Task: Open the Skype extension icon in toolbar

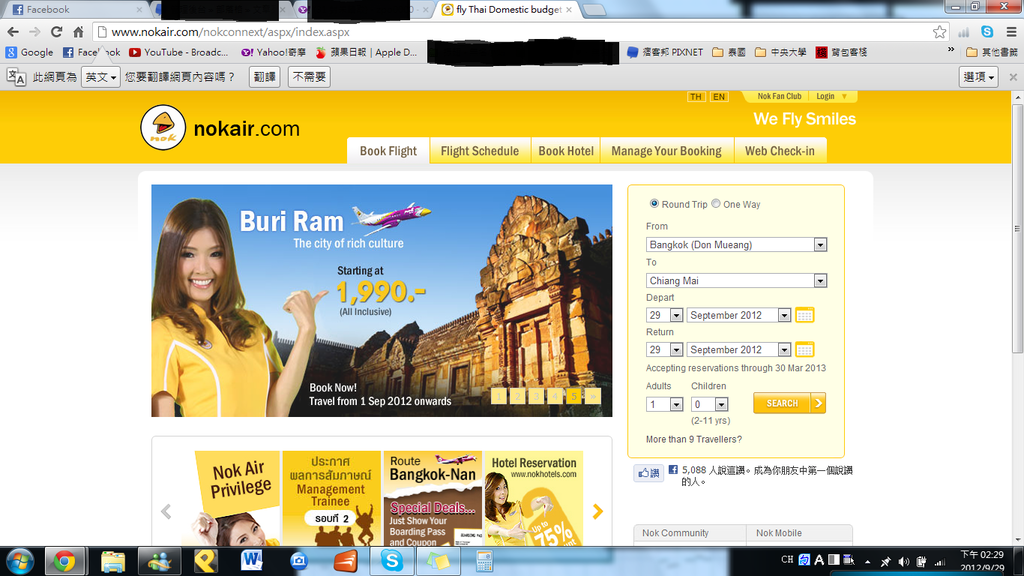Action: click(987, 32)
